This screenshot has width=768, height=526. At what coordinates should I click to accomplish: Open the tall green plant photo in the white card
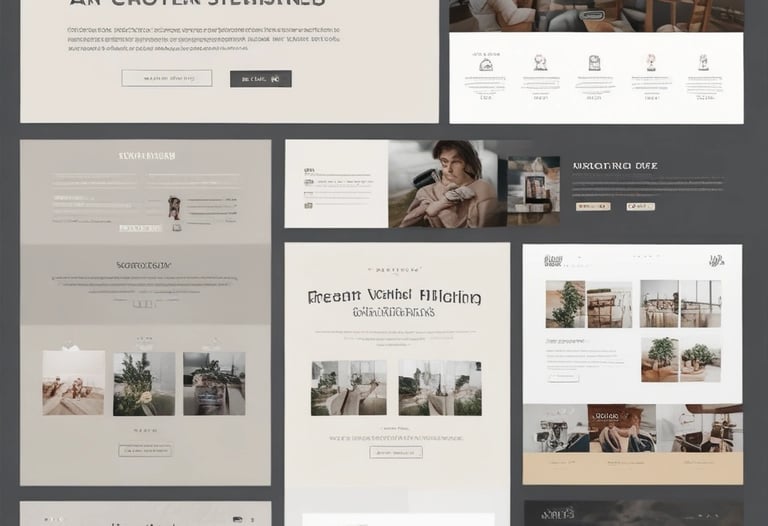[565, 304]
